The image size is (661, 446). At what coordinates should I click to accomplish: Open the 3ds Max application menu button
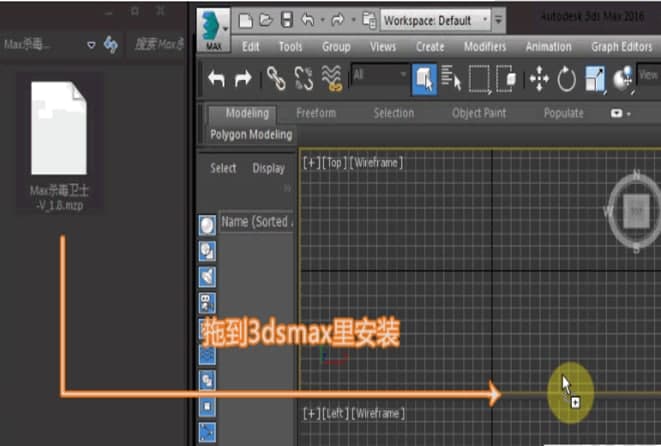[x=214, y=30]
